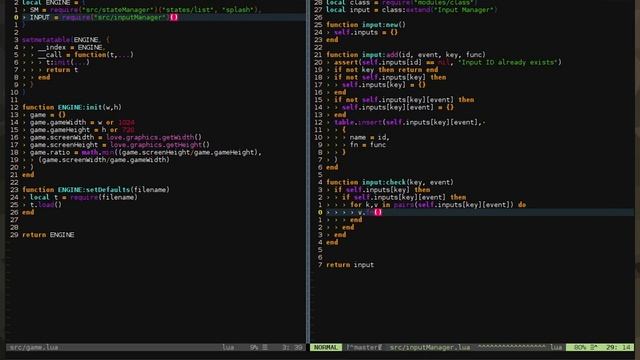
Task: Click the assert 'Input ID already exists' line
Action: point(448,62)
